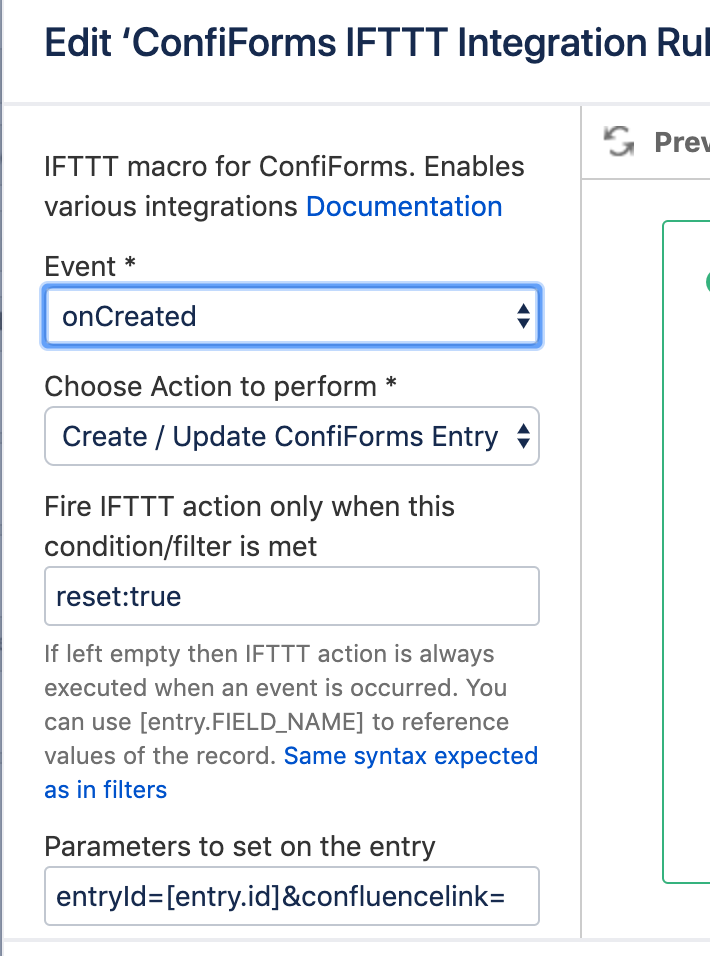Click the Event required field label
The image size is (710, 956).
74,266
